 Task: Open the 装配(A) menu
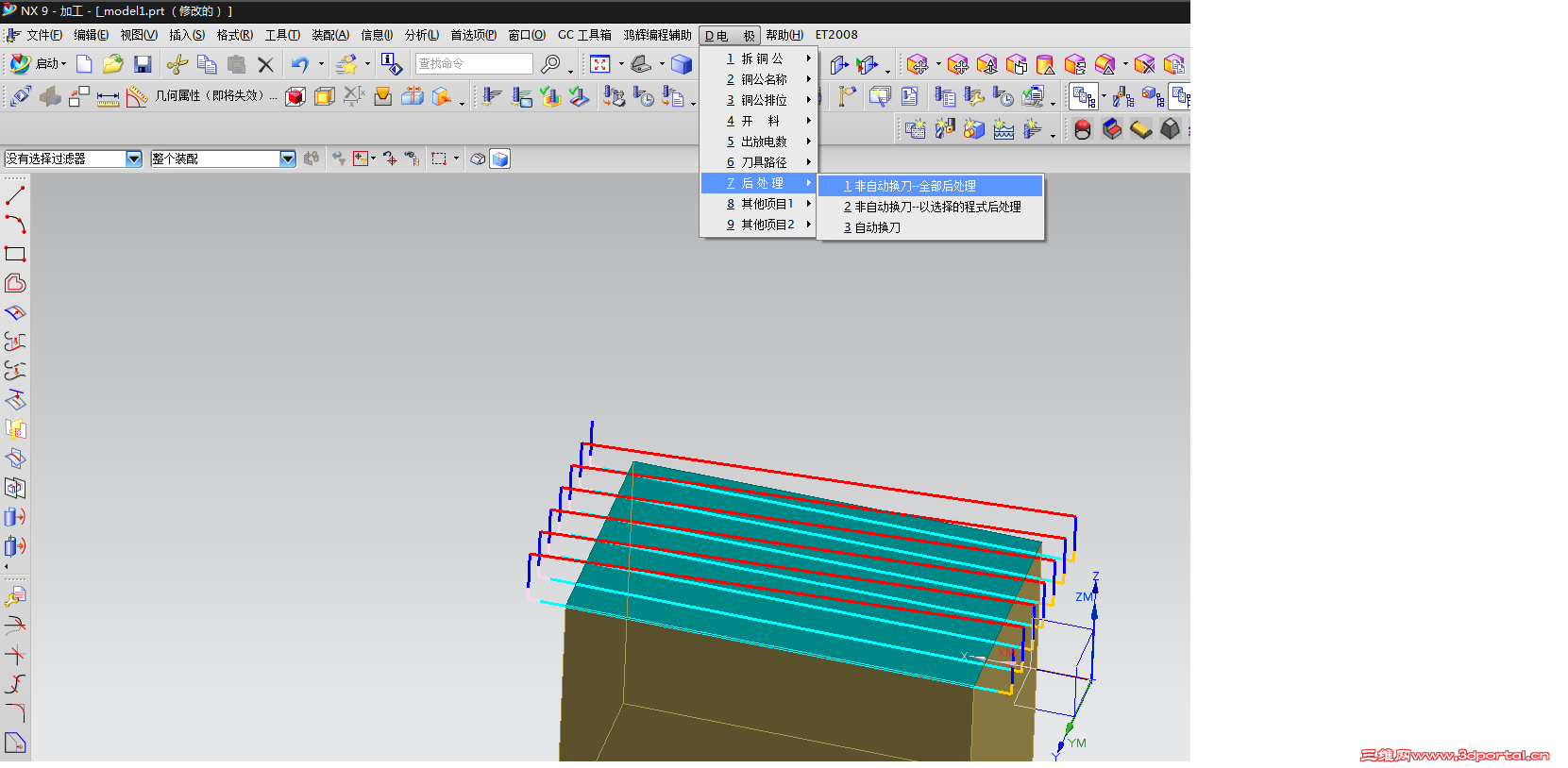330,35
